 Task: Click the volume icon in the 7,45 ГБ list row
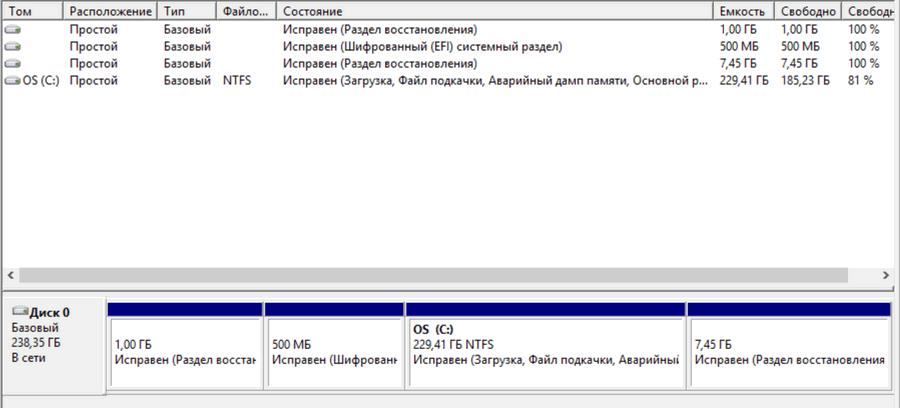coord(13,64)
